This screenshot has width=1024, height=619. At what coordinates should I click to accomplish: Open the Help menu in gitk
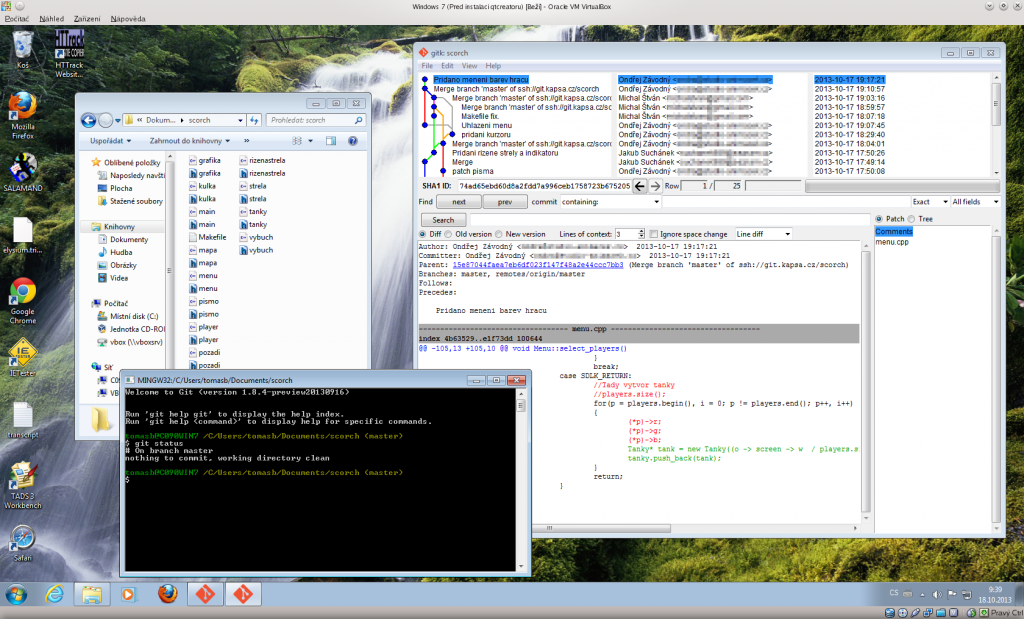point(493,66)
